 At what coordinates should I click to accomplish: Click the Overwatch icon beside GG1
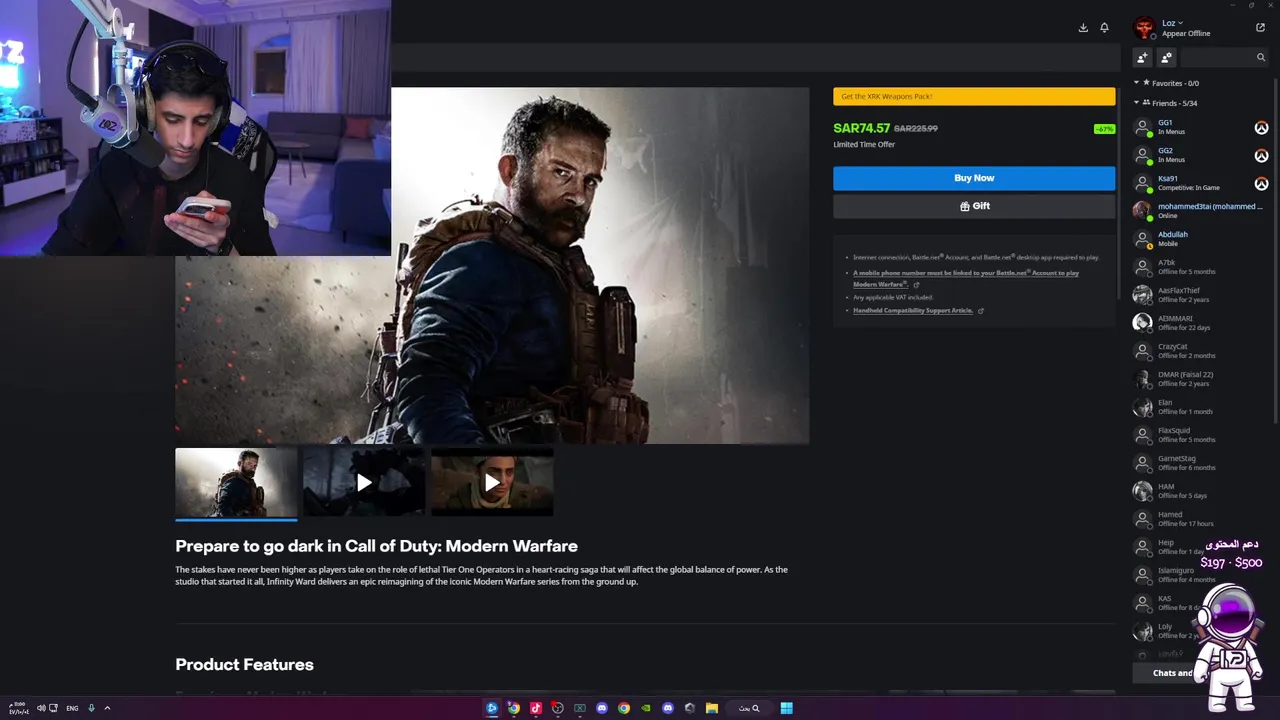click(1262, 128)
